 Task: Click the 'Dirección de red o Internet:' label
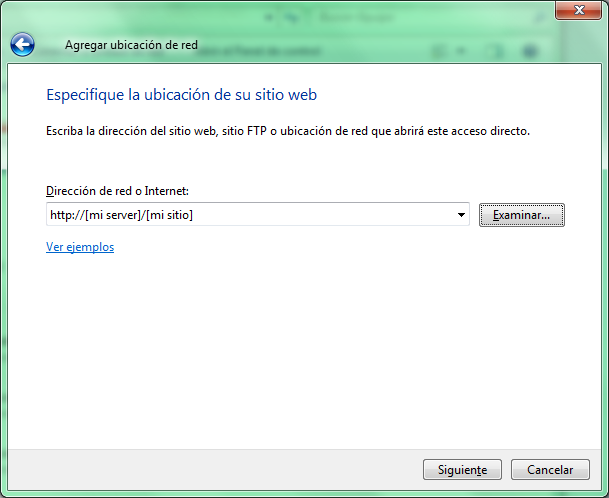(x=117, y=191)
